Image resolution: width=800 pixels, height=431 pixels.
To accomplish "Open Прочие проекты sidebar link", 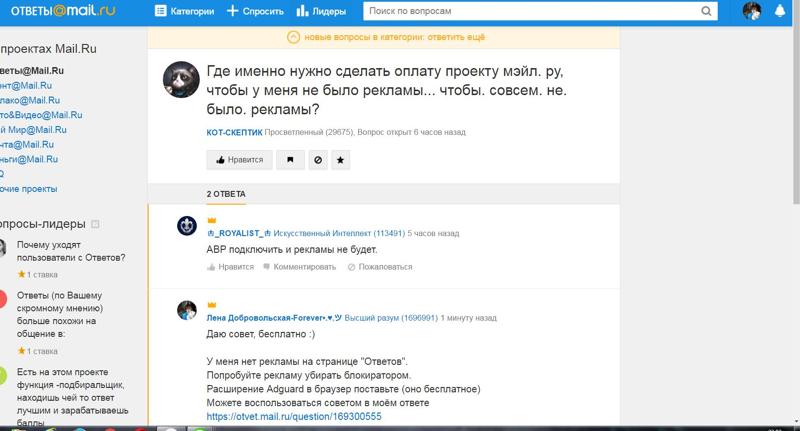I will [x=29, y=189].
